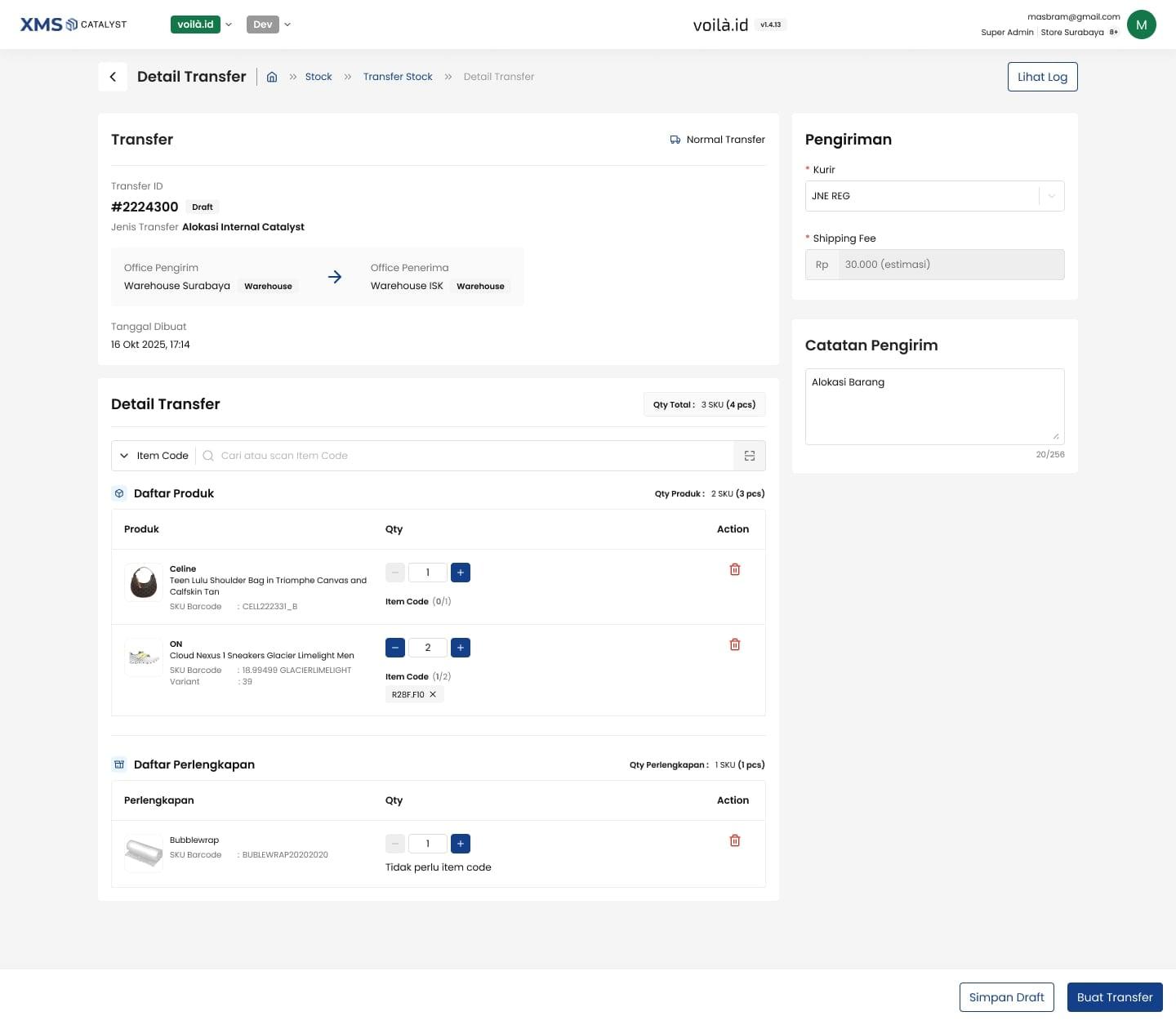Click the Catatan Pengirim notes textarea
Image resolution: width=1176 pixels, height=1025 pixels.
[x=934, y=407]
